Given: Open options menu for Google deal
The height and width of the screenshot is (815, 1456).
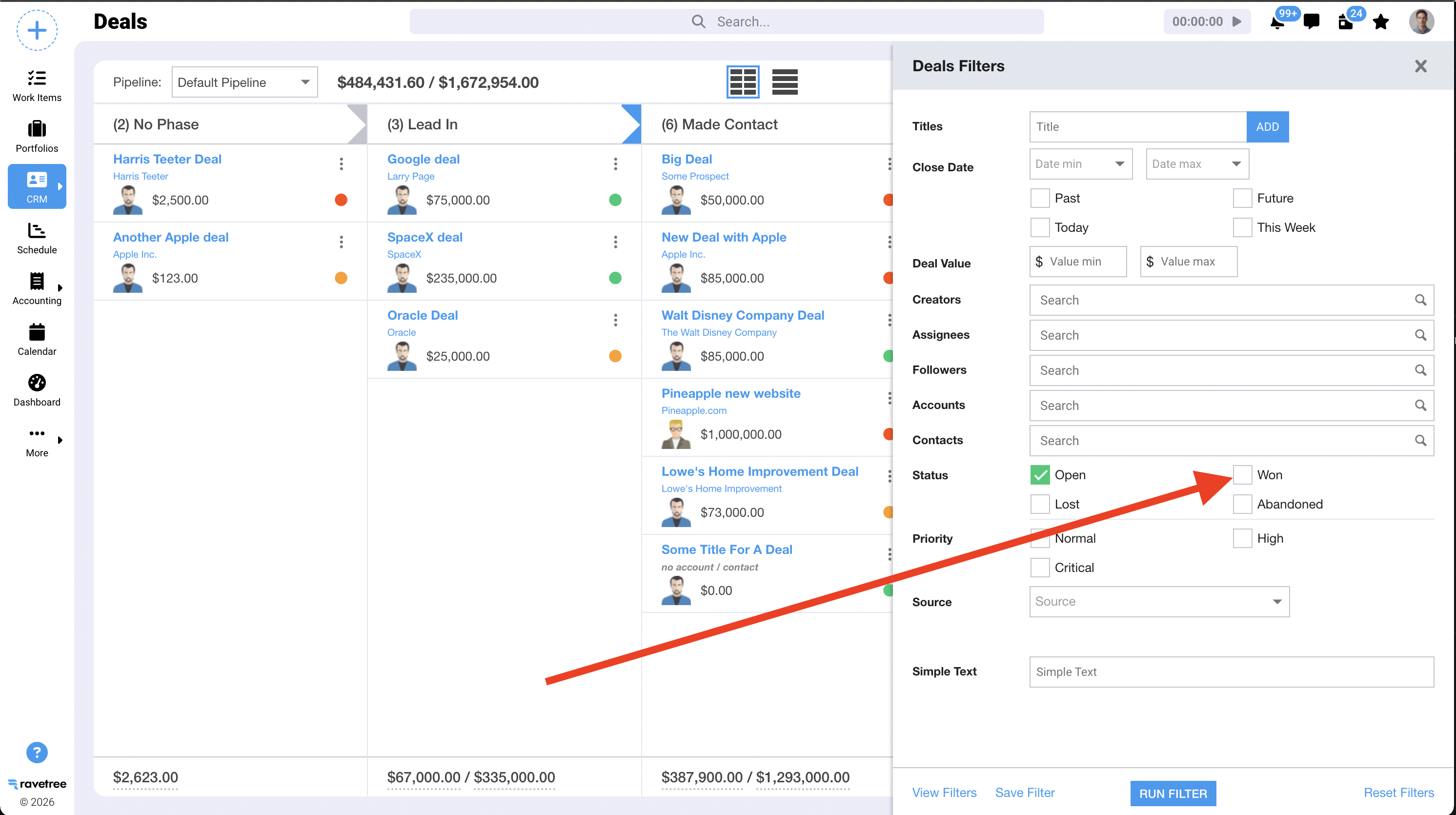Looking at the screenshot, I should point(615,164).
